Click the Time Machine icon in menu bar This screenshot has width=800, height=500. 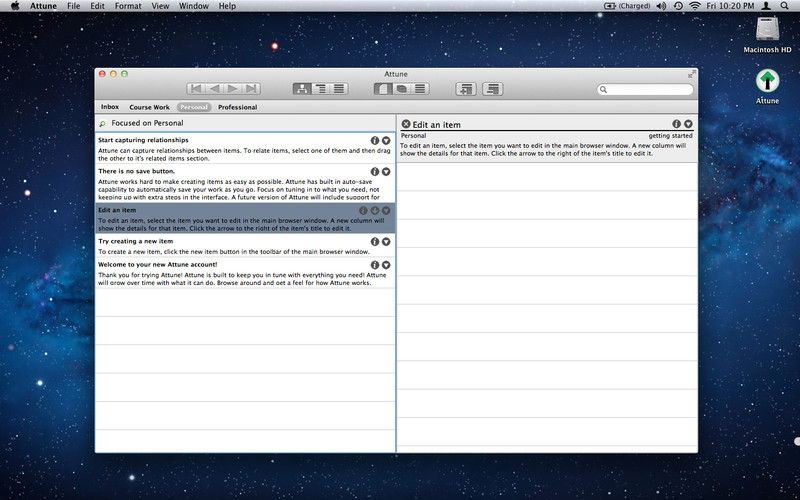tap(678, 6)
